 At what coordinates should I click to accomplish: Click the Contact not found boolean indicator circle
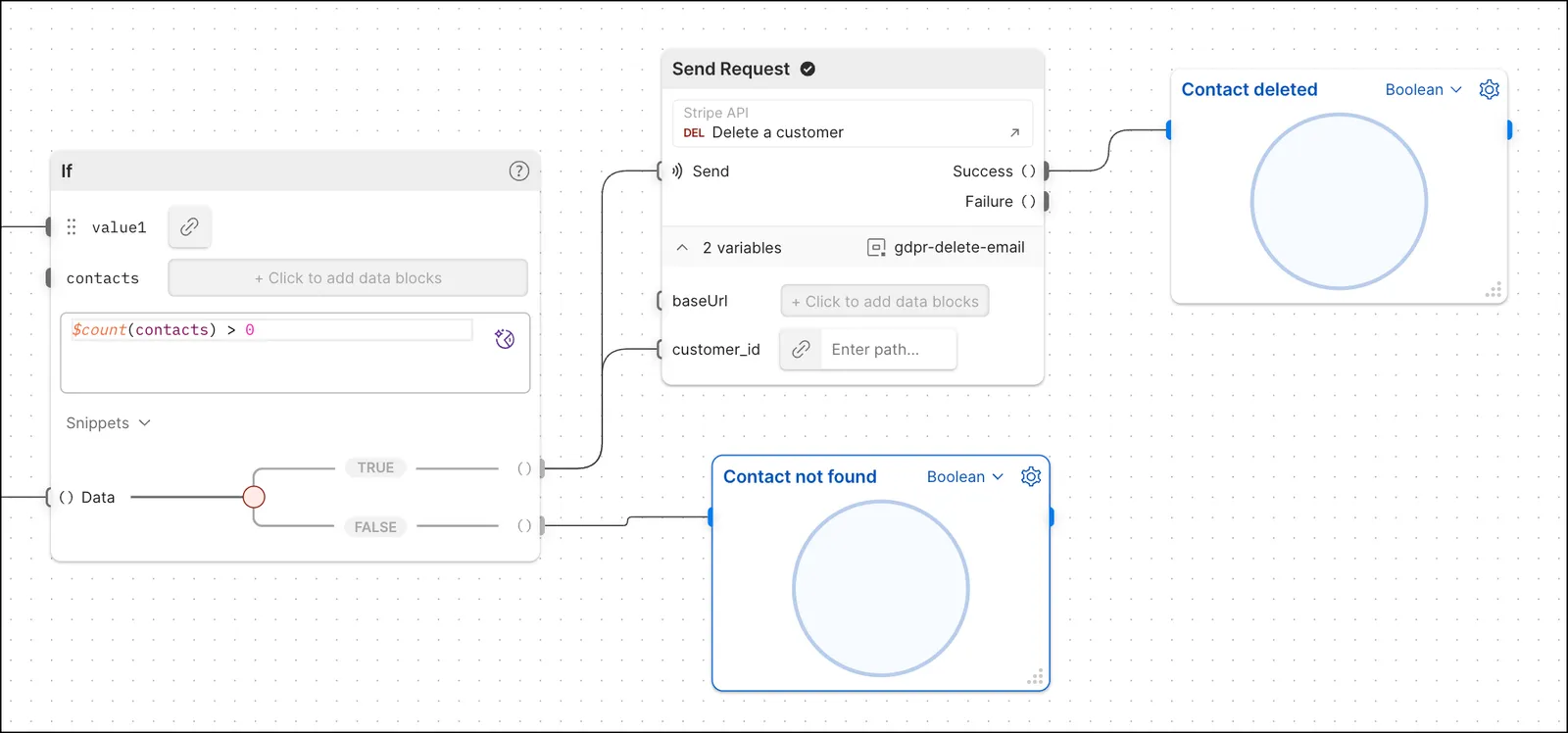[881, 589]
